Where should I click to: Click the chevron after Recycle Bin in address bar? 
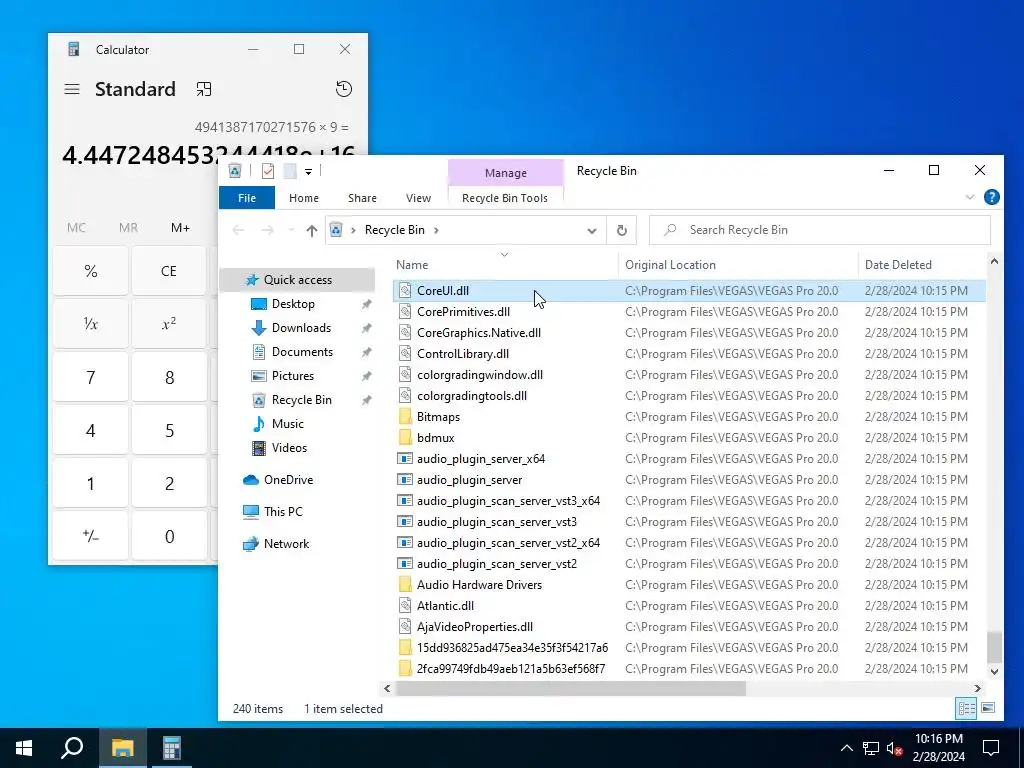pos(436,231)
